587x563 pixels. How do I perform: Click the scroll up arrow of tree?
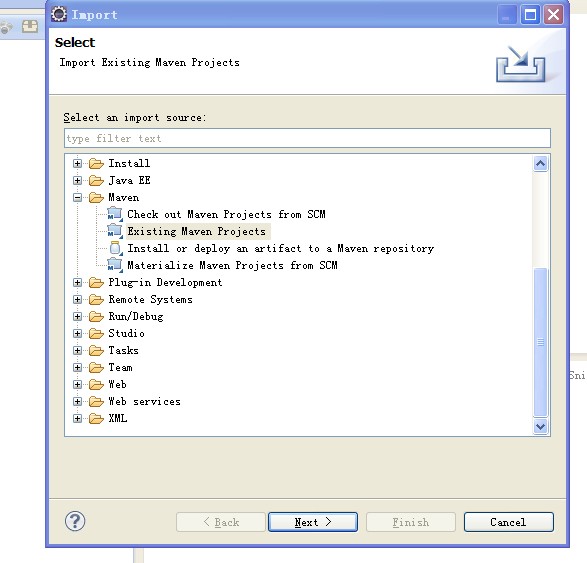pos(540,164)
